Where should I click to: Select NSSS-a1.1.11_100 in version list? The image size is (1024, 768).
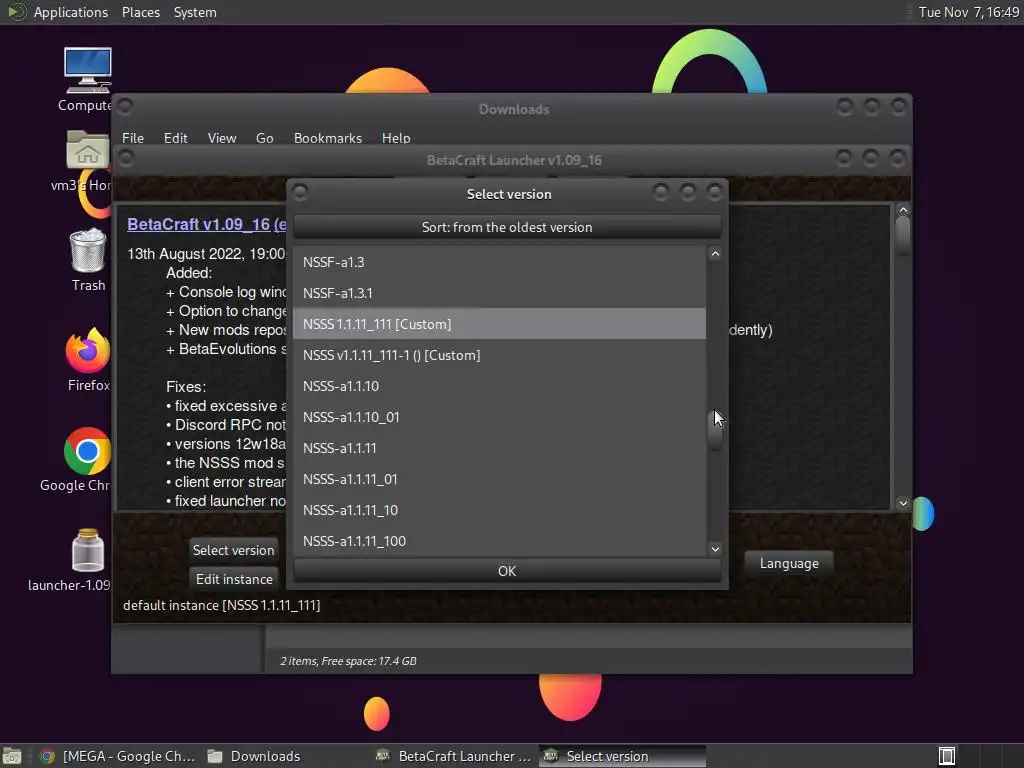coord(499,541)
